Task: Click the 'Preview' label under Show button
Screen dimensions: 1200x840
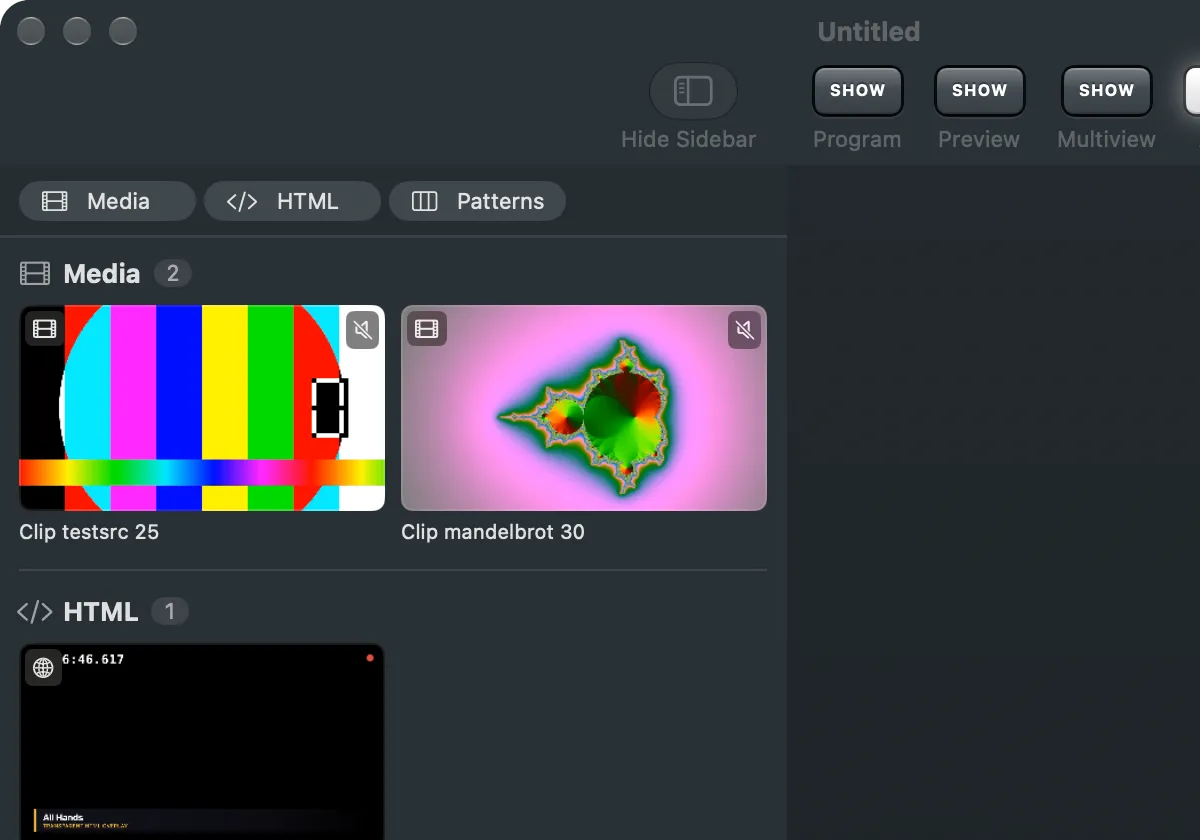Action: tap(979, 139)
